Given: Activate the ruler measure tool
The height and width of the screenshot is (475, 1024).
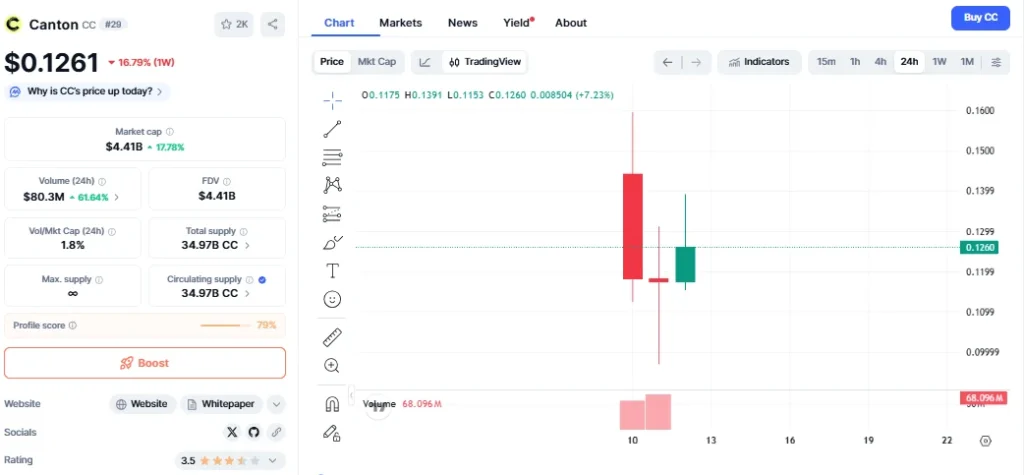Looking at the screenshot, I should click(332, 337).
